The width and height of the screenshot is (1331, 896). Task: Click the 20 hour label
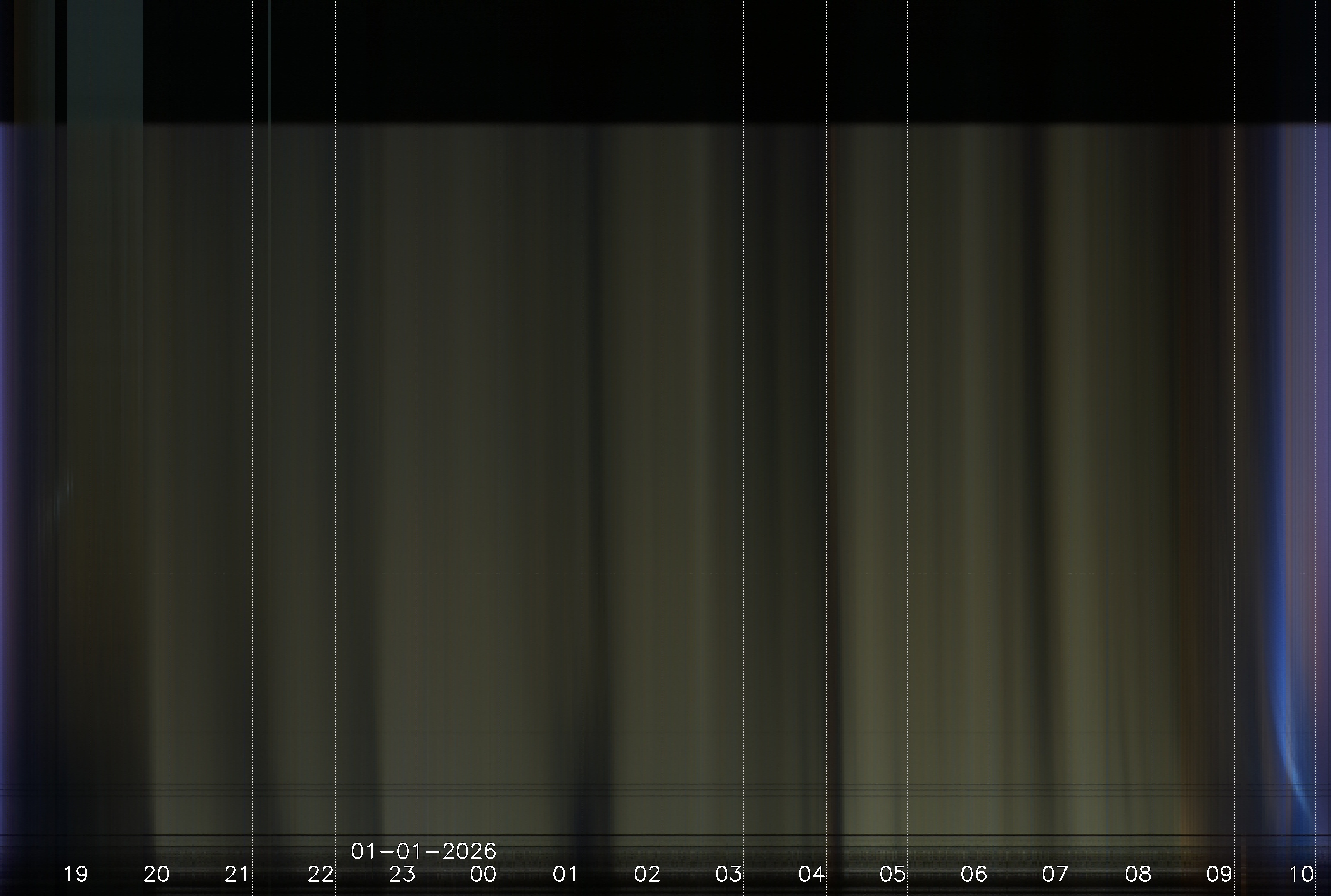[x=157, y=874]
